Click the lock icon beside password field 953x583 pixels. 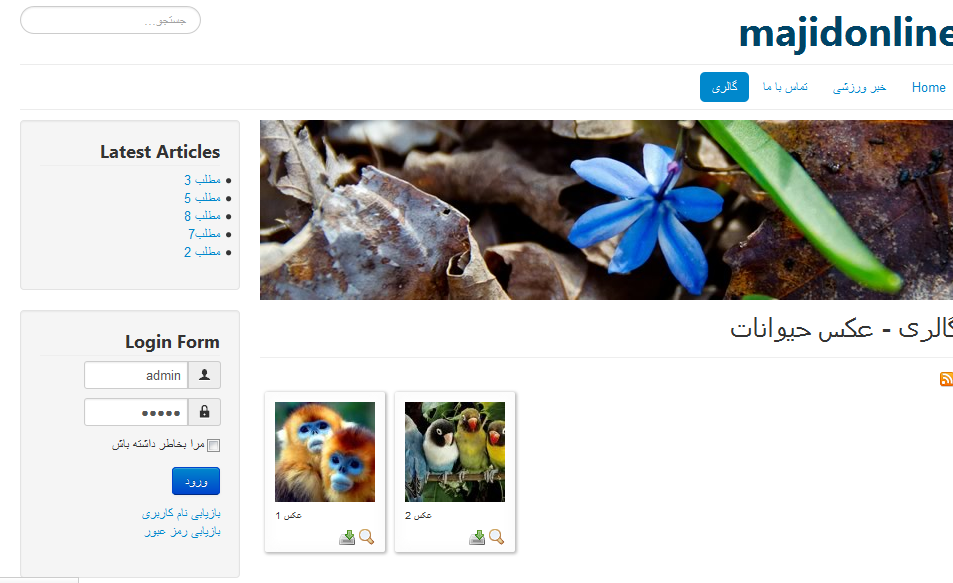pyautogui.click(x=204, y=412)
